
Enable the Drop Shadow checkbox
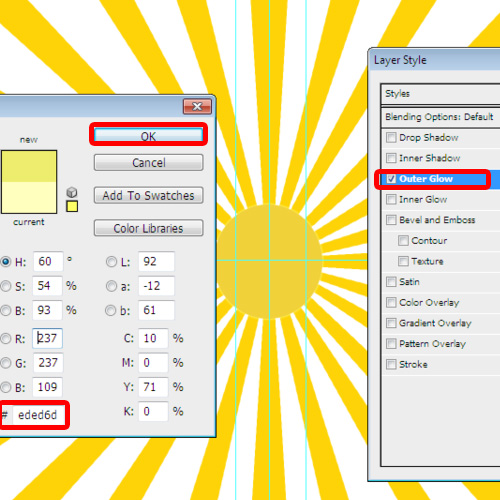point(391,137)
